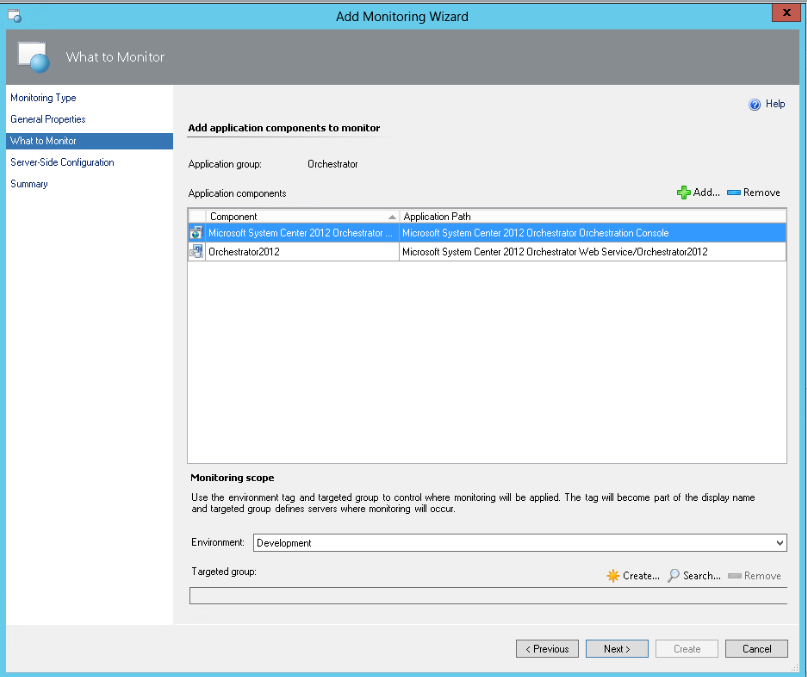The image size is (807, 677).
Task: Click the Orchestration Console row icon
Action: (196, 233)
